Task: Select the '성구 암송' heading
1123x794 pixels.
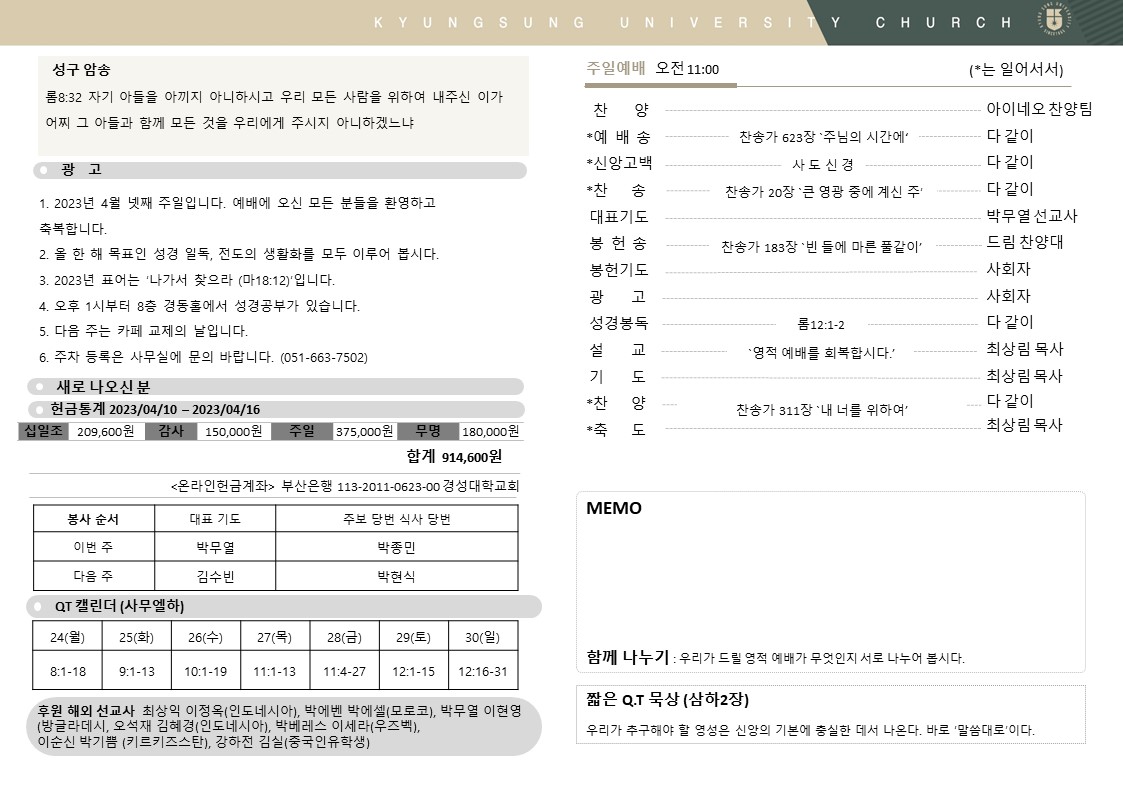Action: coord(81,69)
